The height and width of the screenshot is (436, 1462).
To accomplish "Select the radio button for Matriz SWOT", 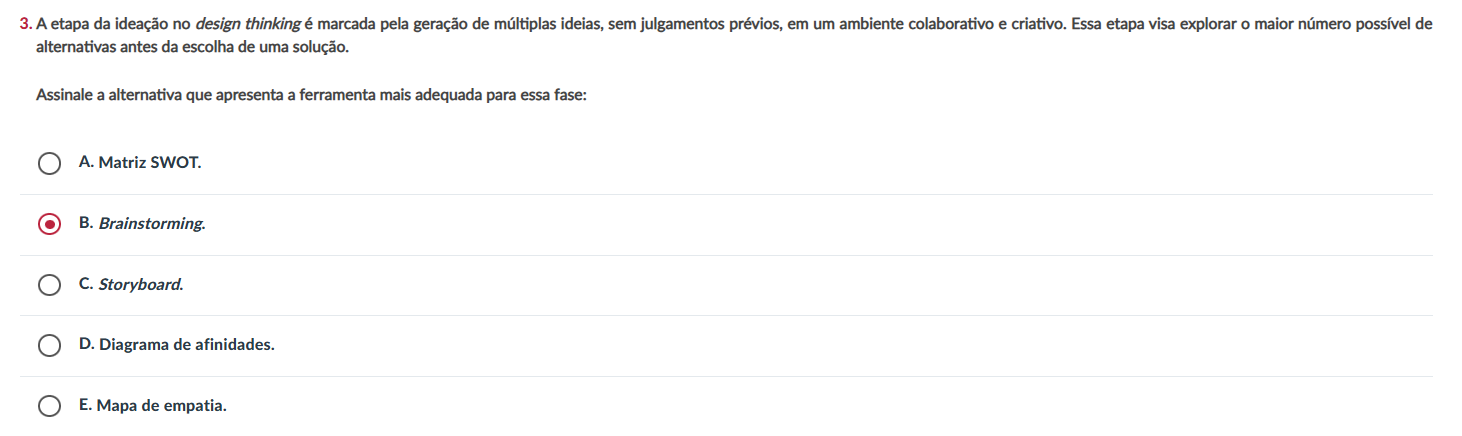I will (x=49, y=163).
